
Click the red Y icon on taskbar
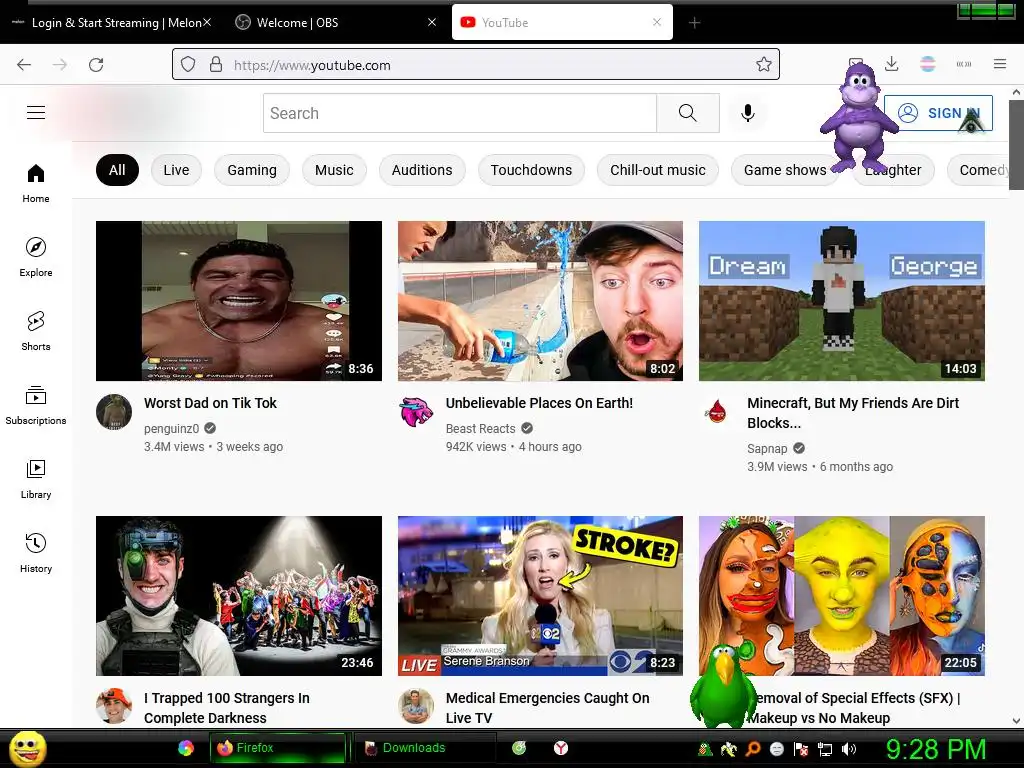[x=561, y=748]
